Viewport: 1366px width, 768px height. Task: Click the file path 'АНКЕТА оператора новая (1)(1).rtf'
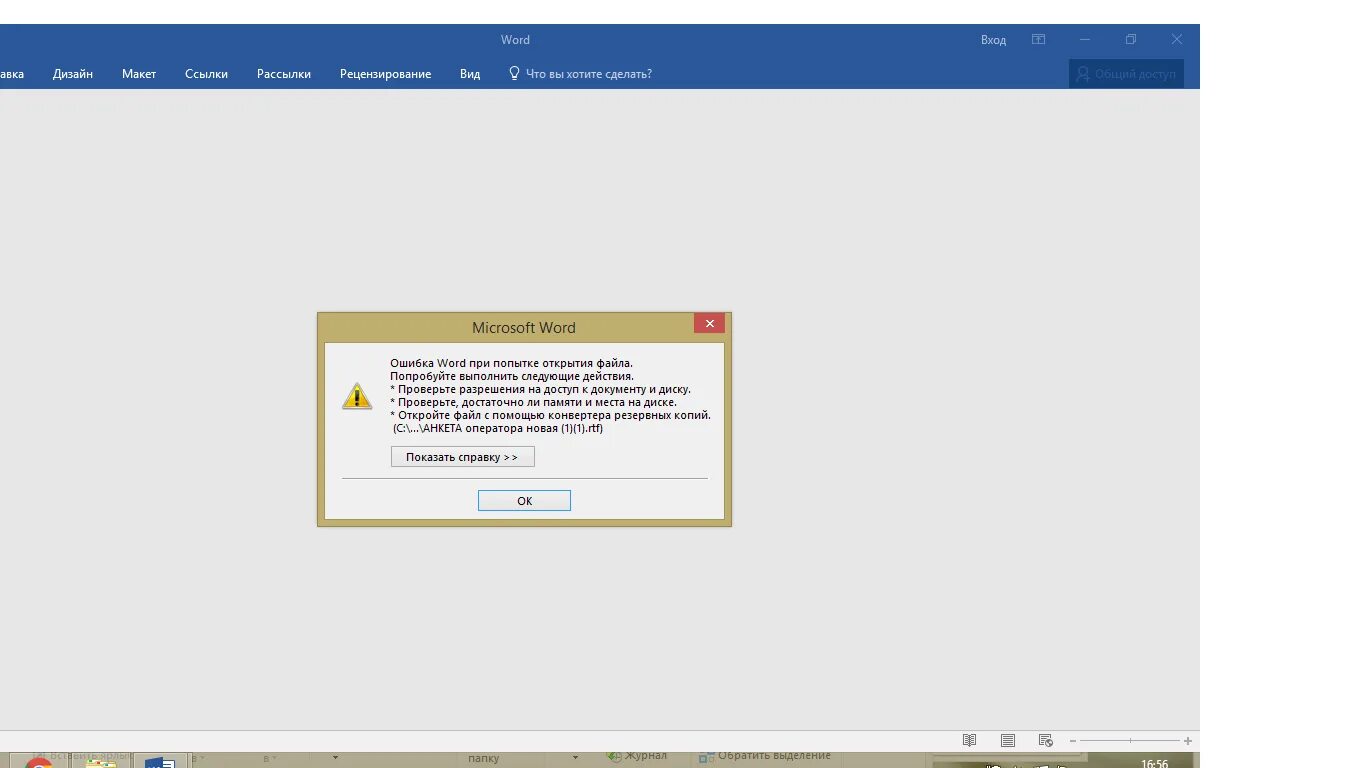point(513,429)
